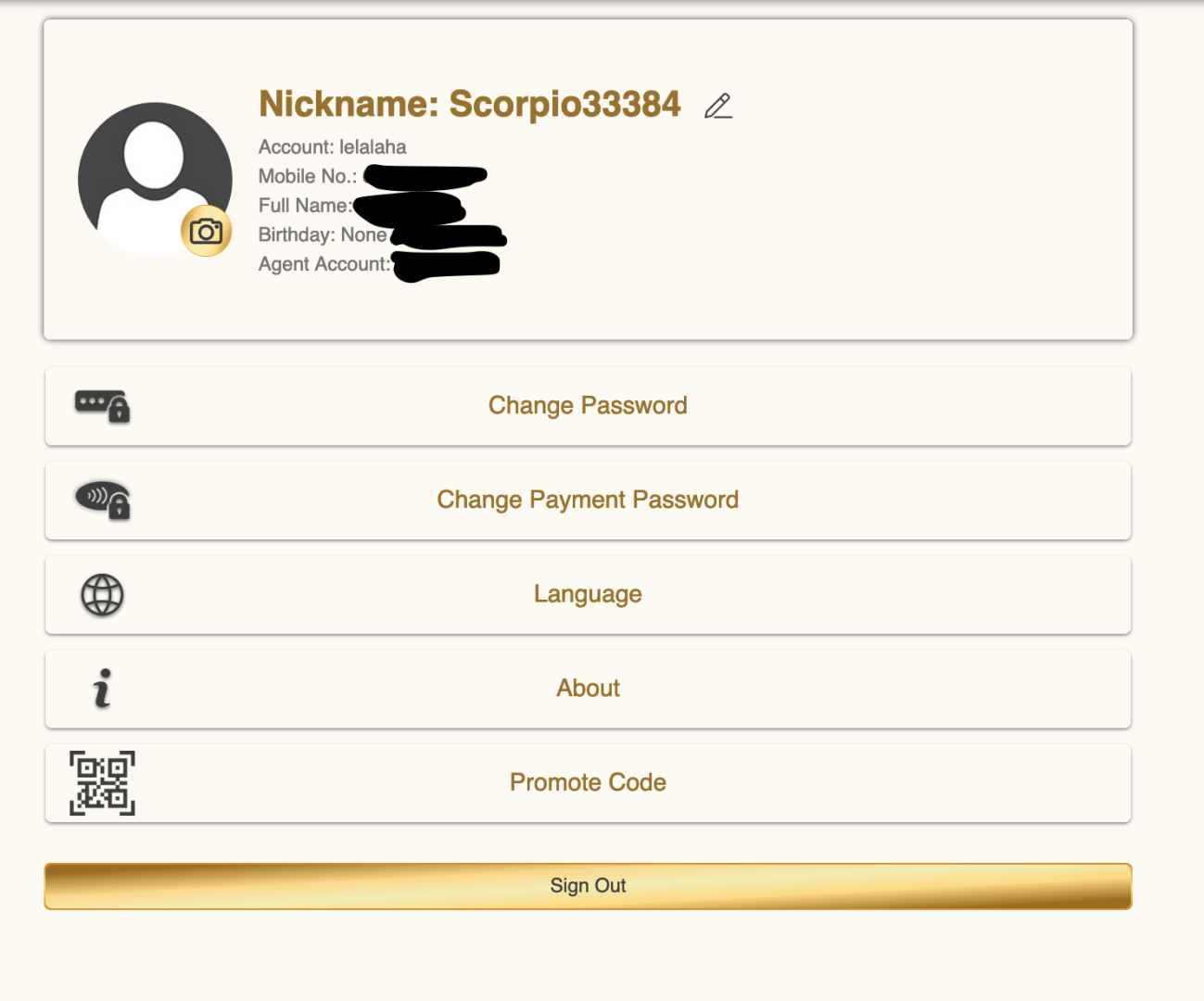Viewport: 1204px width, 1001px height.
Task: Open the About menu item
Action: [588, 689]
